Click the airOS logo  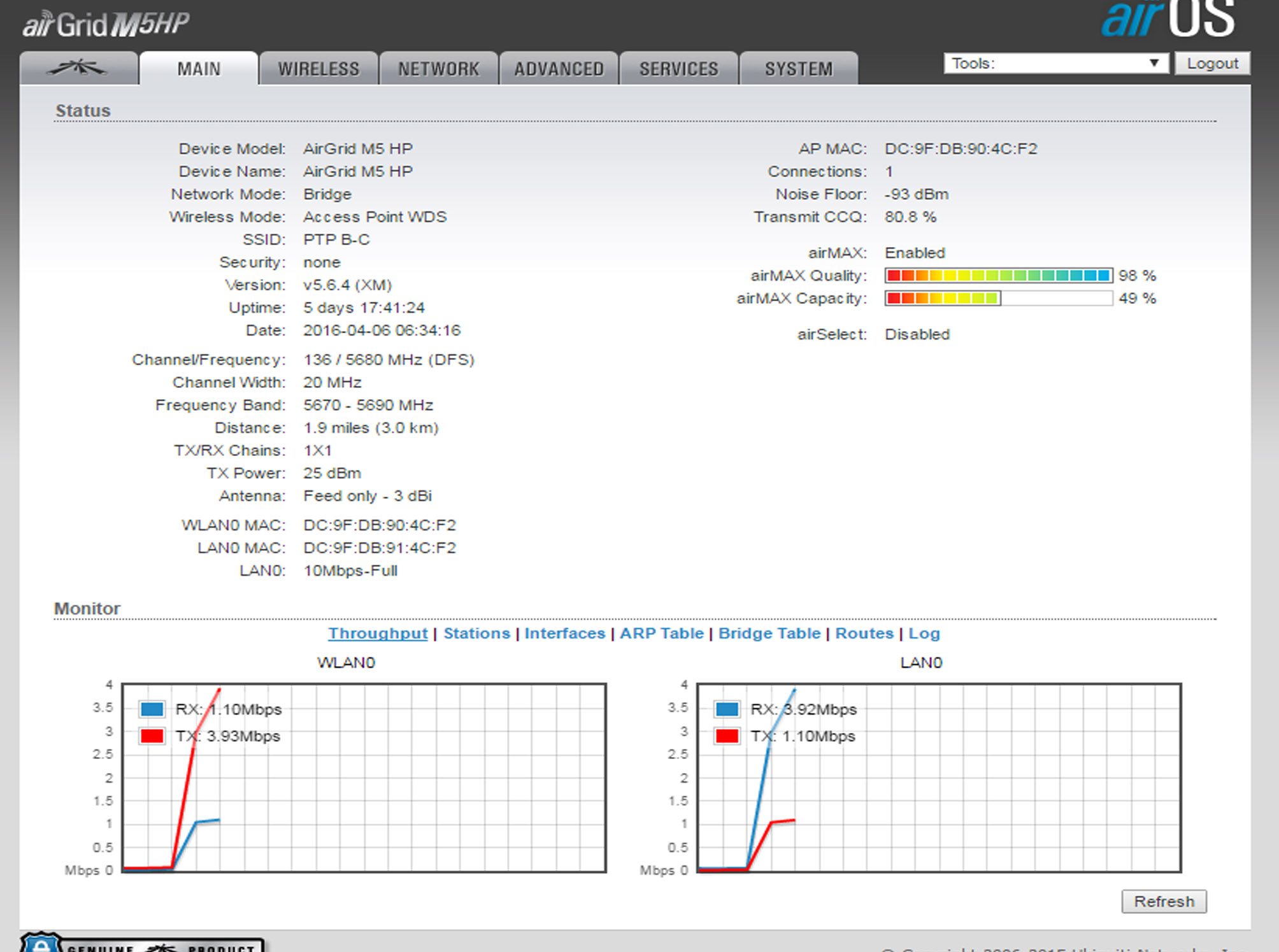(1167, 19)
